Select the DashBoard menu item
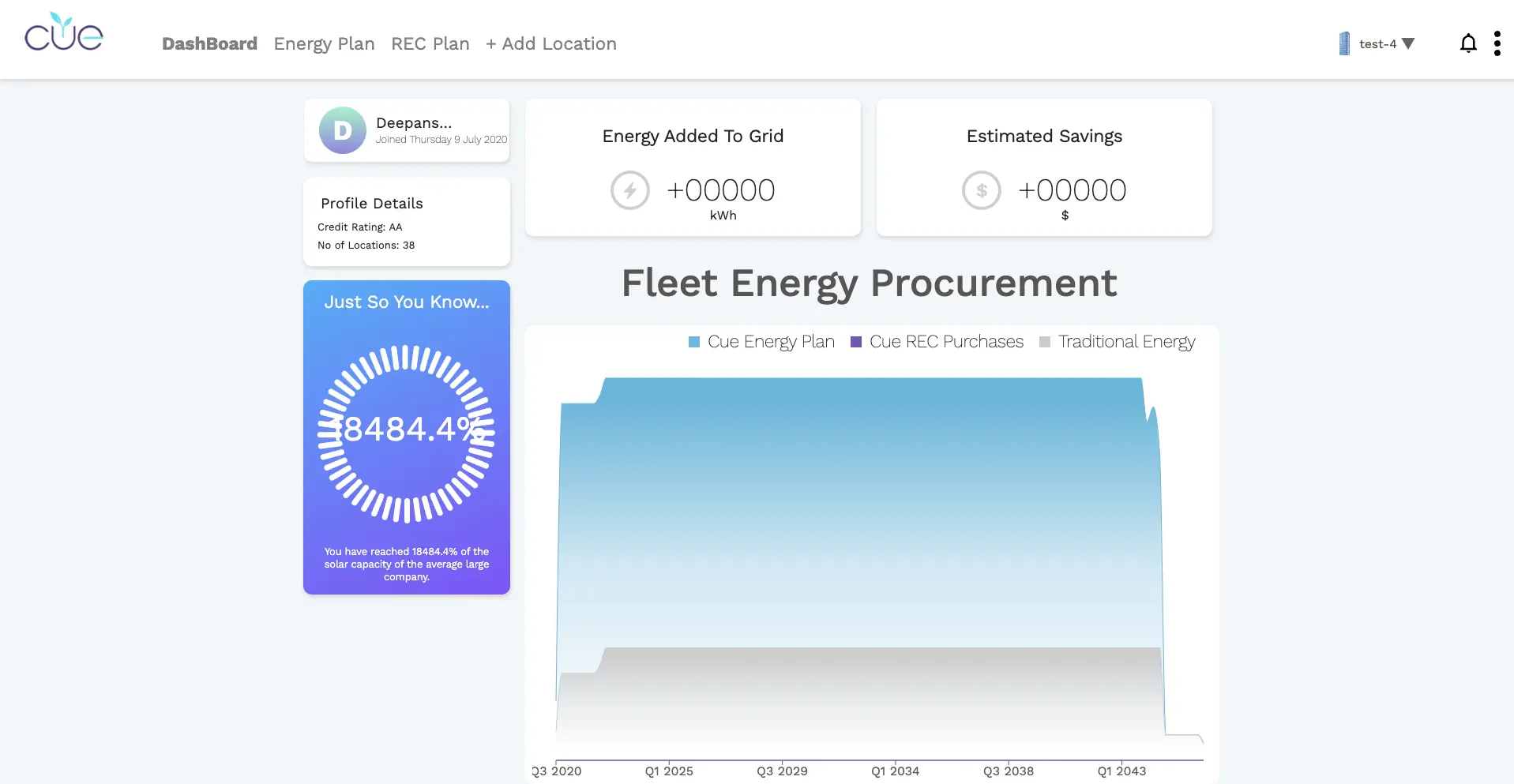 coord(209,43)
